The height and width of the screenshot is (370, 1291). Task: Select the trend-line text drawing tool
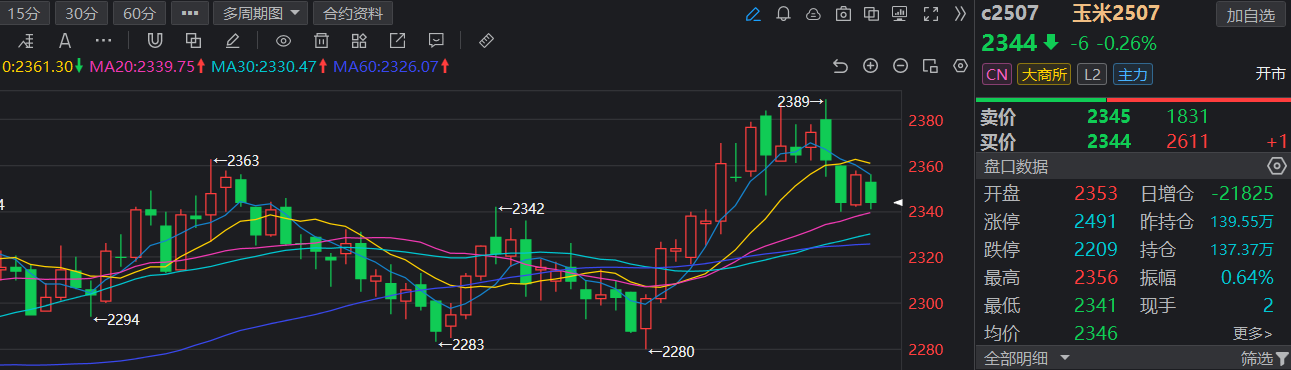[x=26, y=41]
